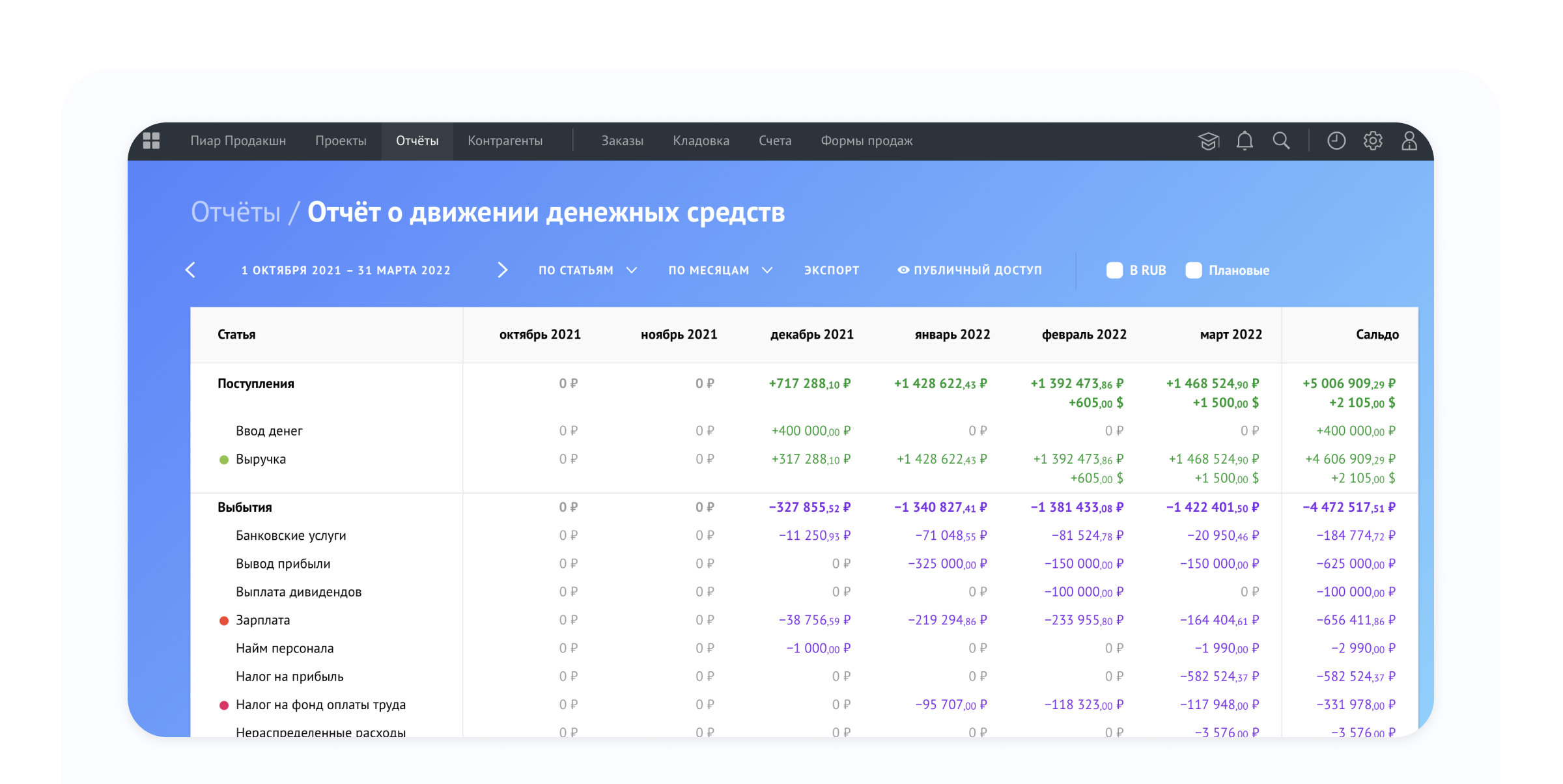Image resolution: width=1563 pixels, height=784 pixels.
Task: Click the red dot beside Зарплата
Action: (224, 621)
